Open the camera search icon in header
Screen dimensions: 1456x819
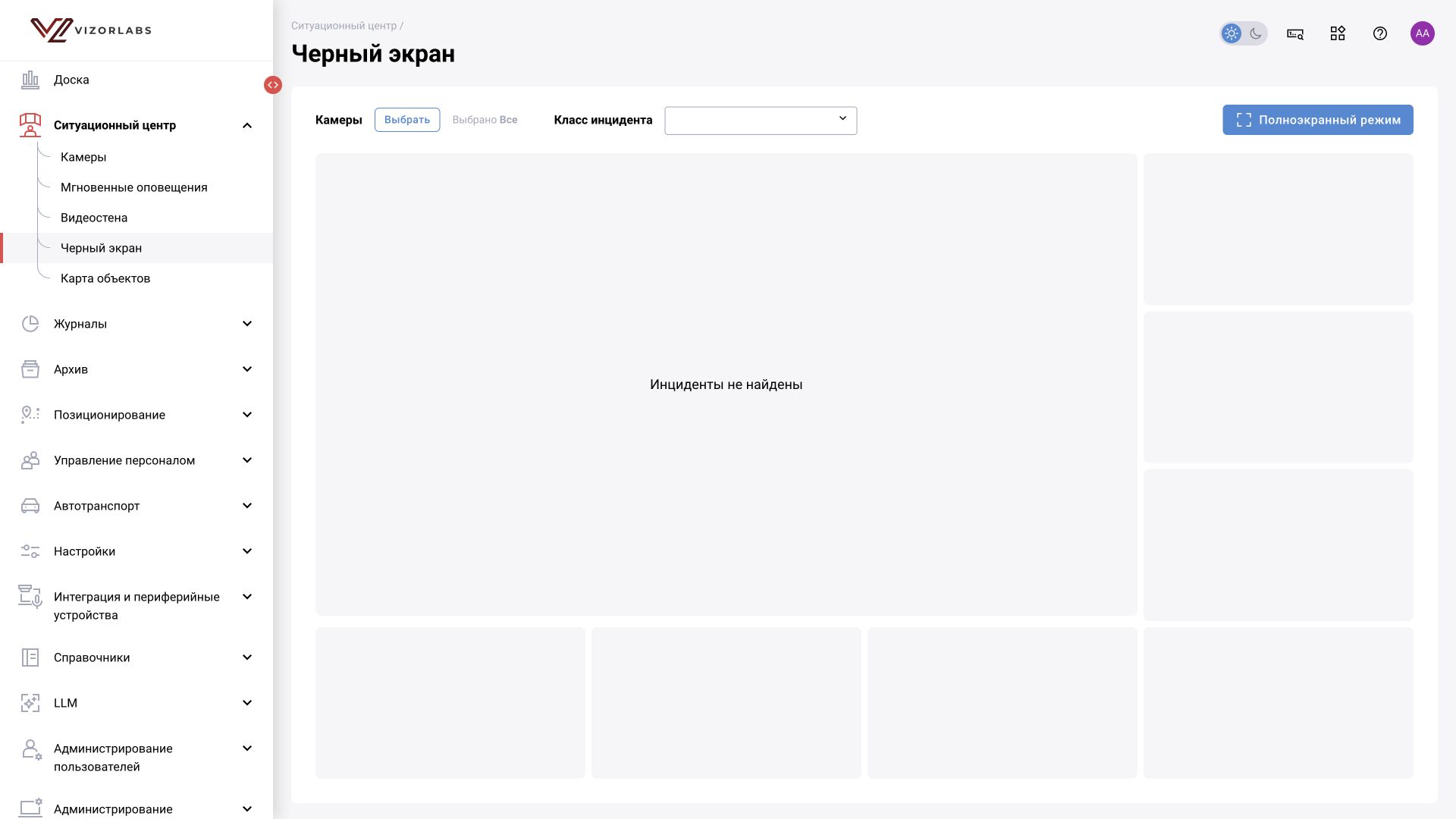1295,33
